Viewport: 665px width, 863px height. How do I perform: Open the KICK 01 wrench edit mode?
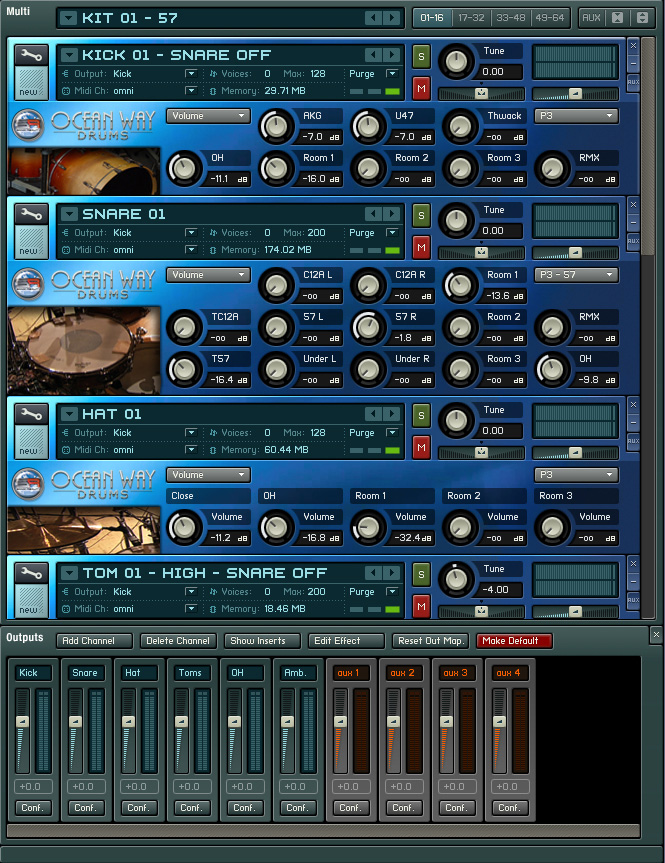click(x=30, y=55)
